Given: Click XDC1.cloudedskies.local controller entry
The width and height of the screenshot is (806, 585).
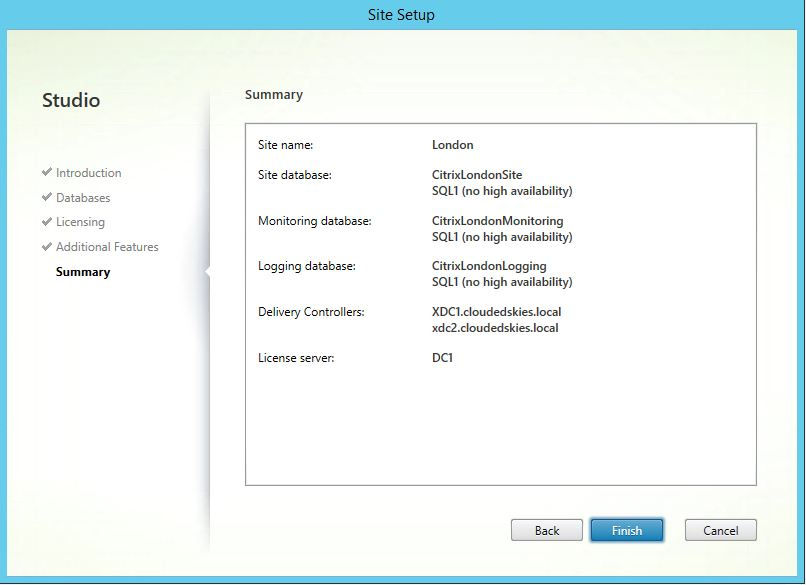Looking at the screenshot, I should coord(497,312).
